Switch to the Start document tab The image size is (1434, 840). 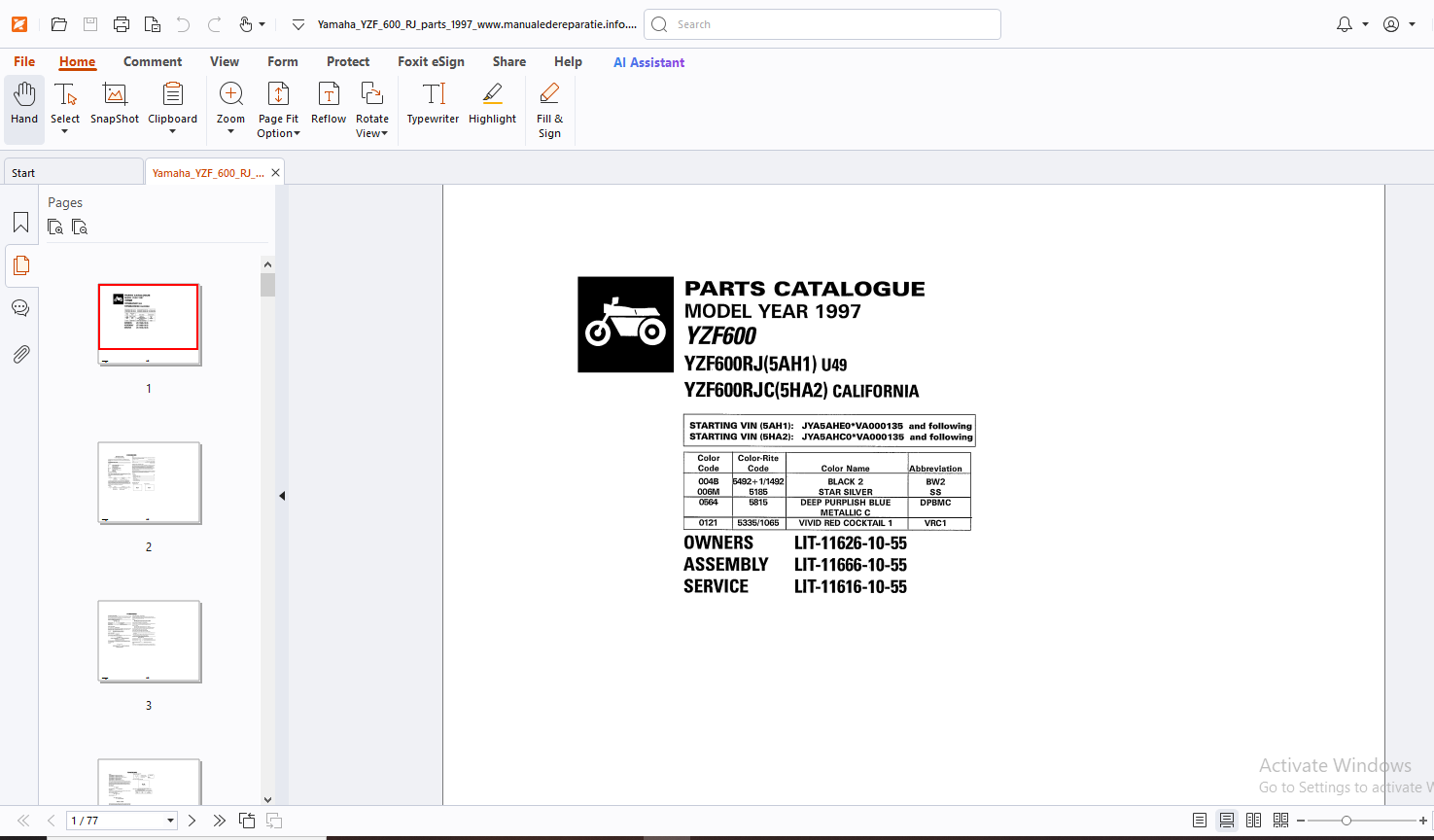(x=73, y=172)
